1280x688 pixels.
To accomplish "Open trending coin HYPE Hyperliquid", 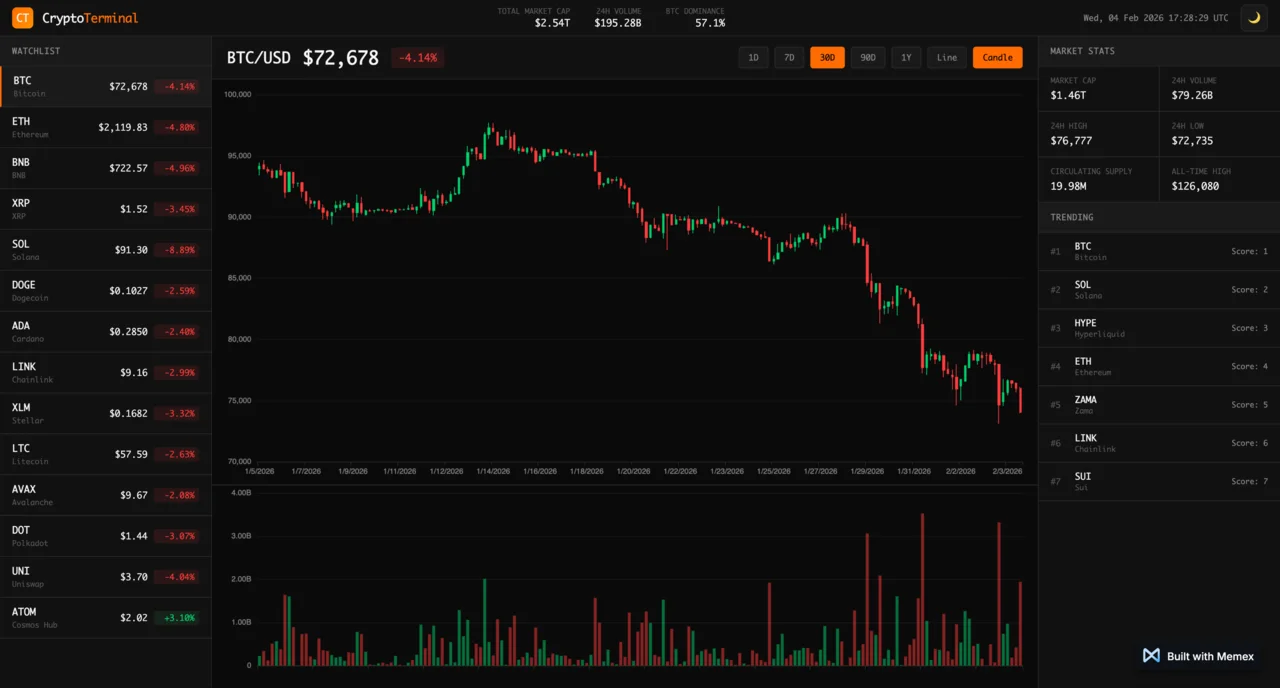I will [1159, 328].
